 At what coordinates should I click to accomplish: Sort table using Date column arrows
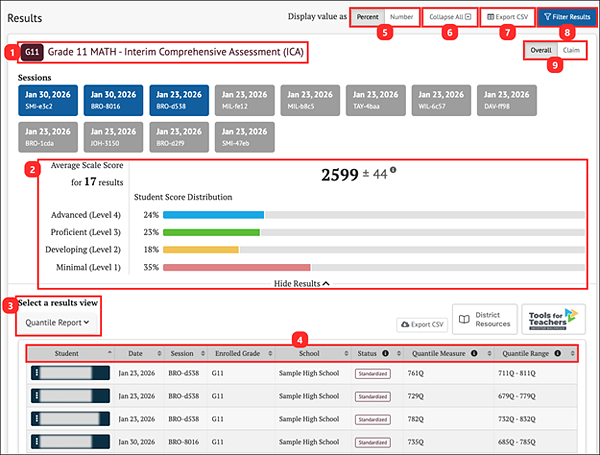pos(159,353)
